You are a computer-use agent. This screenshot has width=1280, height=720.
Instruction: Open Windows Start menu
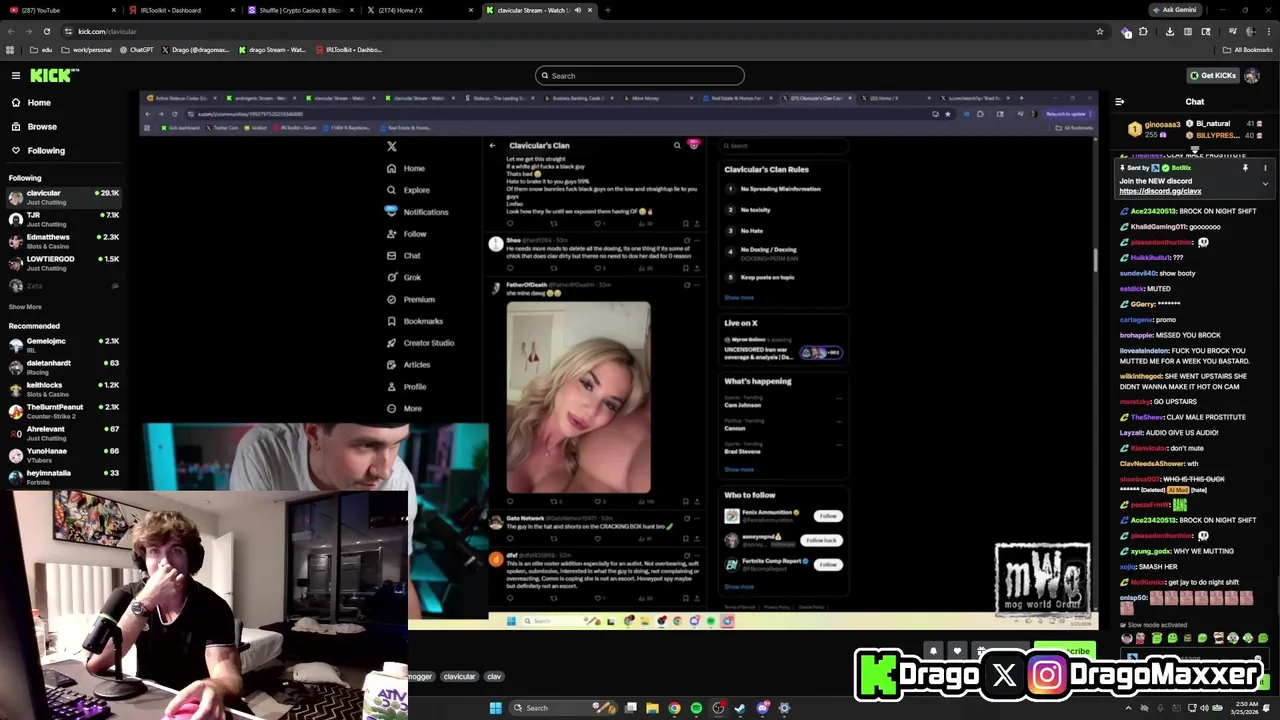pos(495,708)
